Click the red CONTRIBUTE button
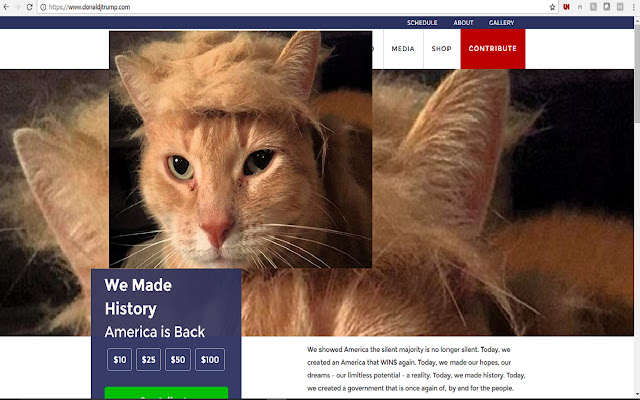Screen dimensions: 640x400 tap(493, 49)
